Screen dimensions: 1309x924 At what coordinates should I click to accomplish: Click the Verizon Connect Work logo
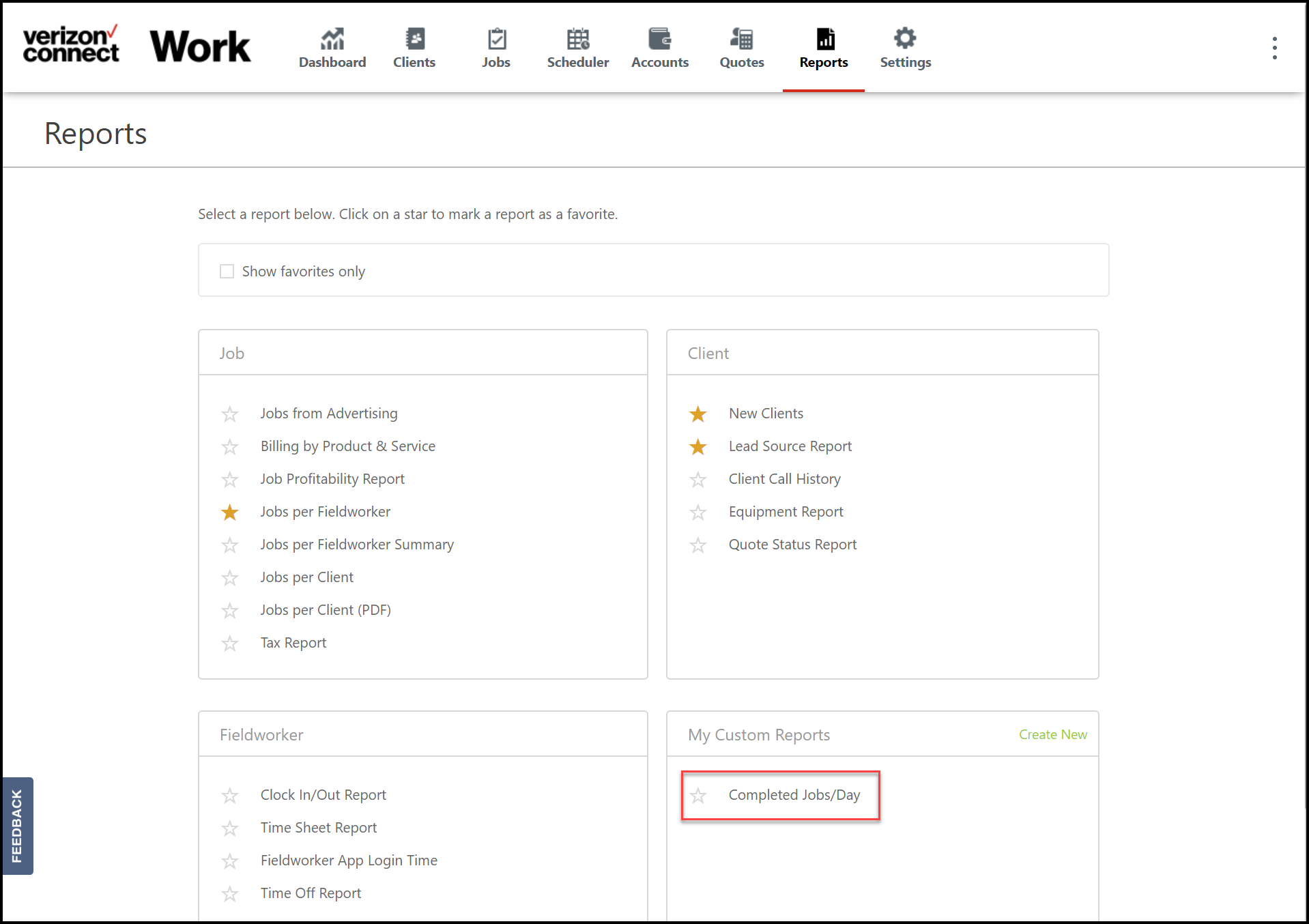(x=136, y=46)
